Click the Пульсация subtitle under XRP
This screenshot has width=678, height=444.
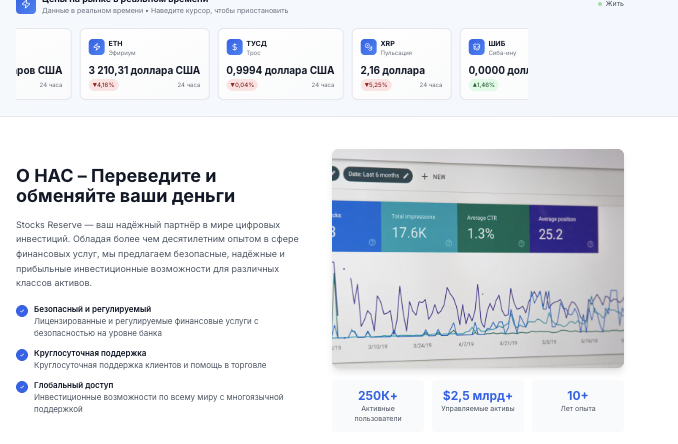coord(396,53)
